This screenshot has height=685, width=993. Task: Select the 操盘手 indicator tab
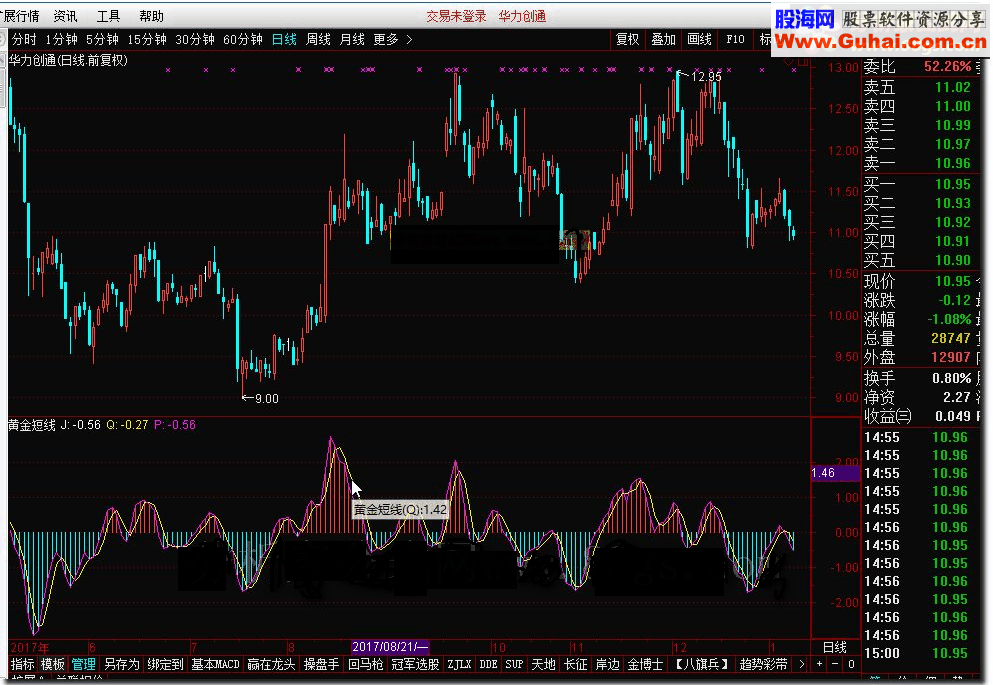(x=322, y=664)
